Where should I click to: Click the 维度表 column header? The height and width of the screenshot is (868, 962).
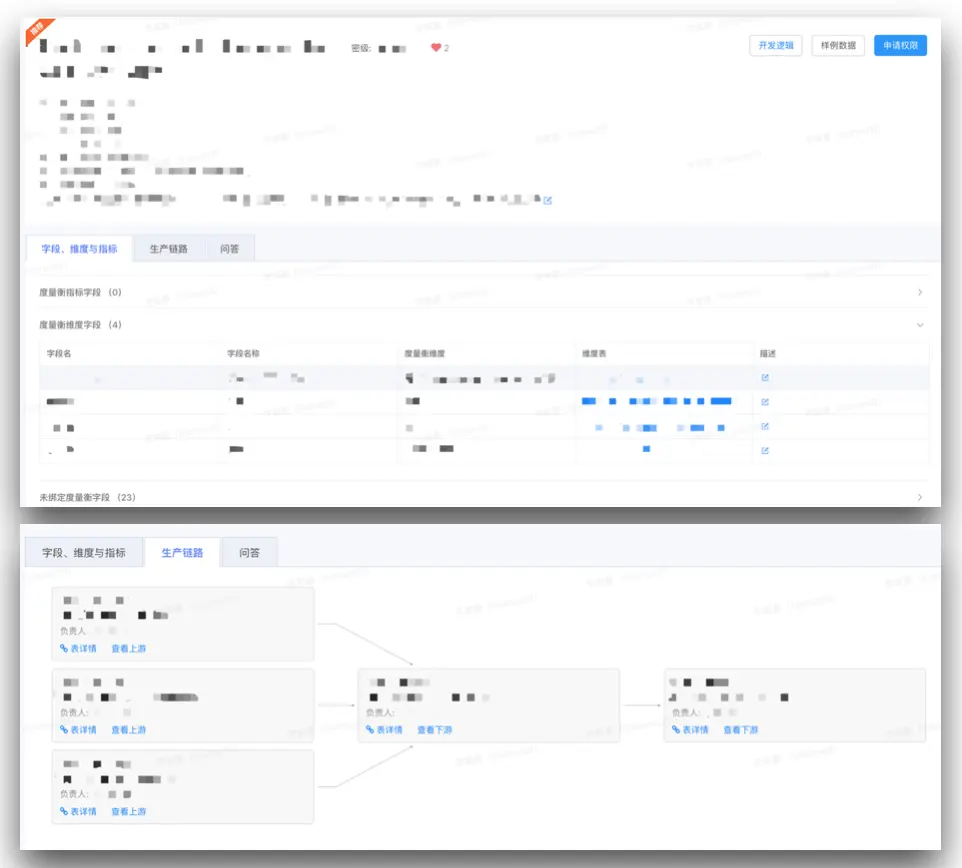point(594,353)
